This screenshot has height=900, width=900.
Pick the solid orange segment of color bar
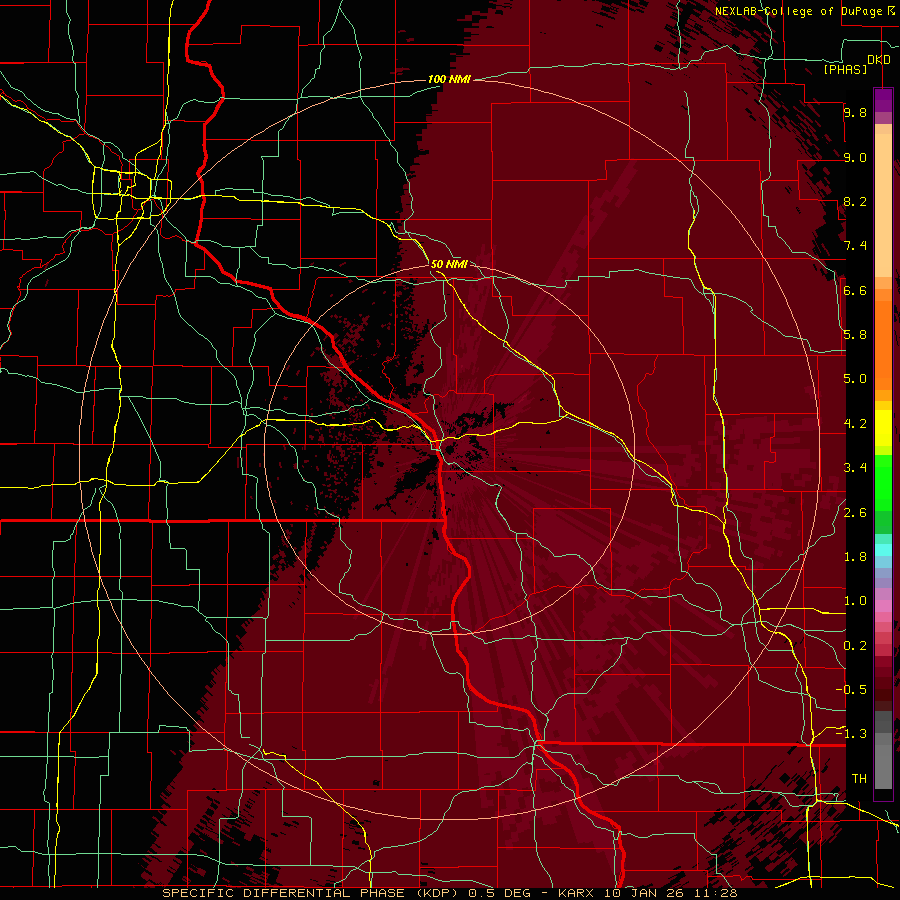point(883,346)
